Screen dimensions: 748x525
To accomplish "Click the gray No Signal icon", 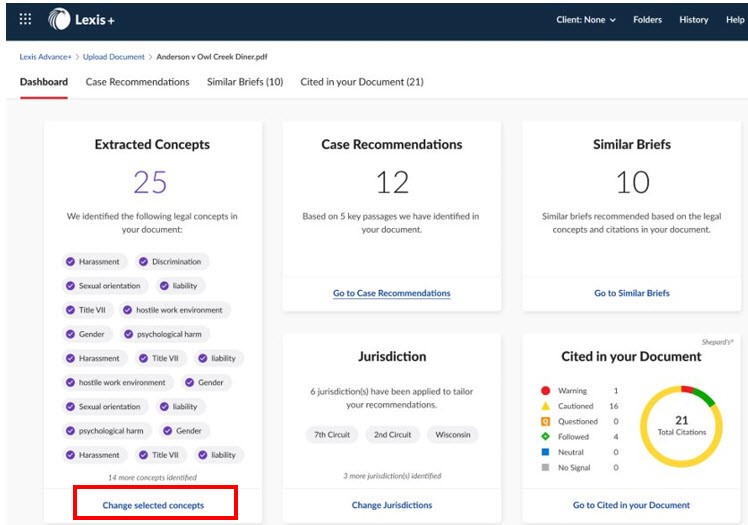I will (x=546, y=467).
